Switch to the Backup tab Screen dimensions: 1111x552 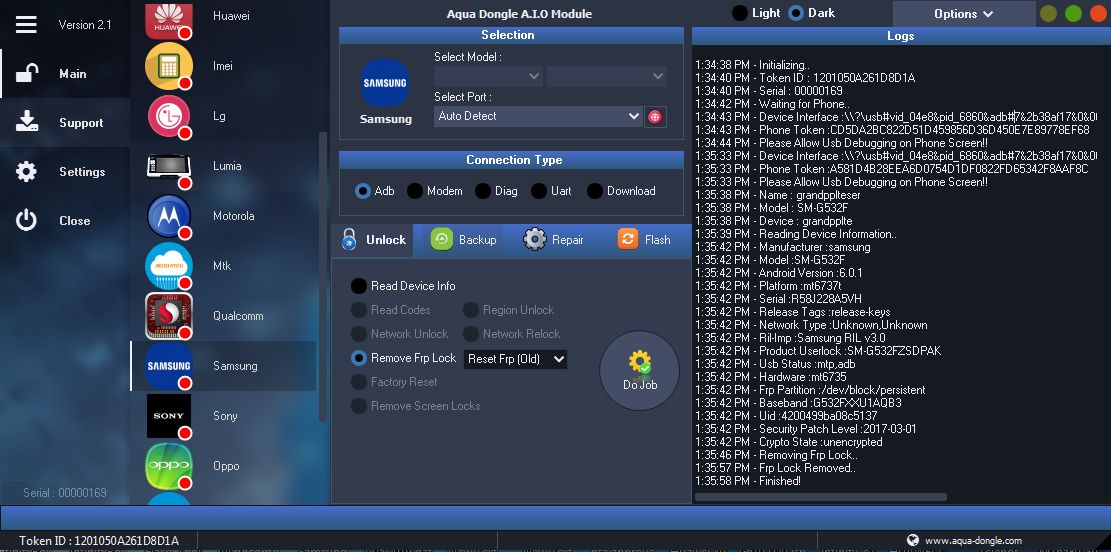tap(464, 240)
